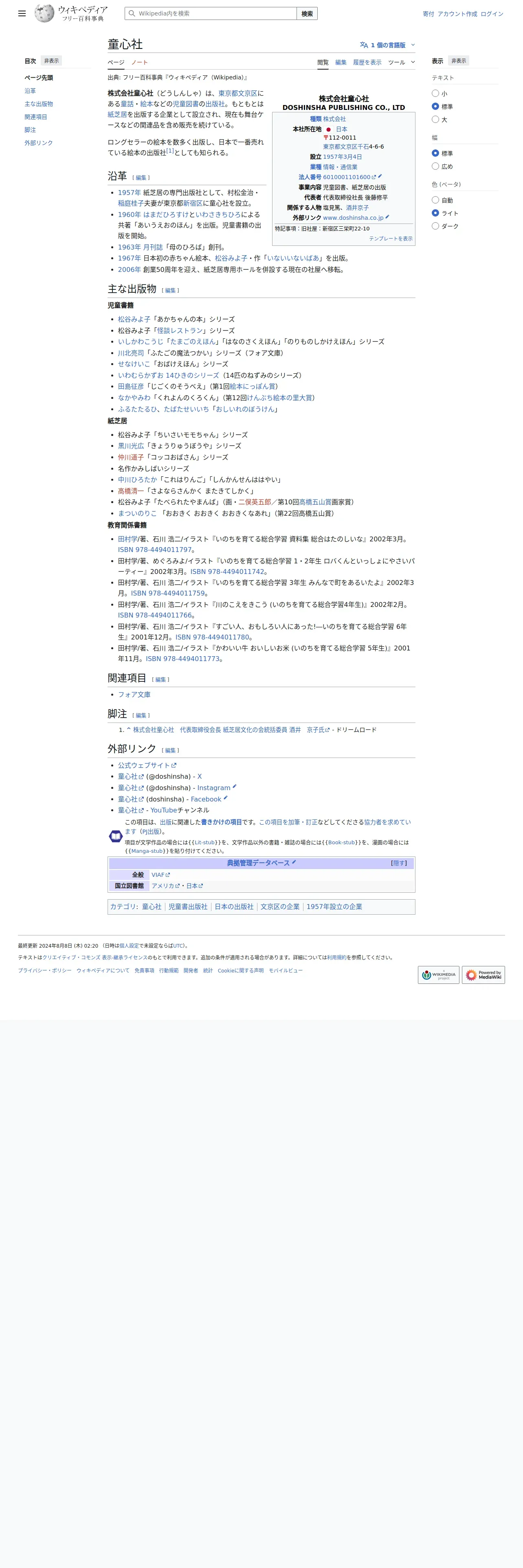Image resolution: width=523 pixels, height=1568 pixels.
Task: Switch to the 編集 tab
Action: click(x=341, y=63)
